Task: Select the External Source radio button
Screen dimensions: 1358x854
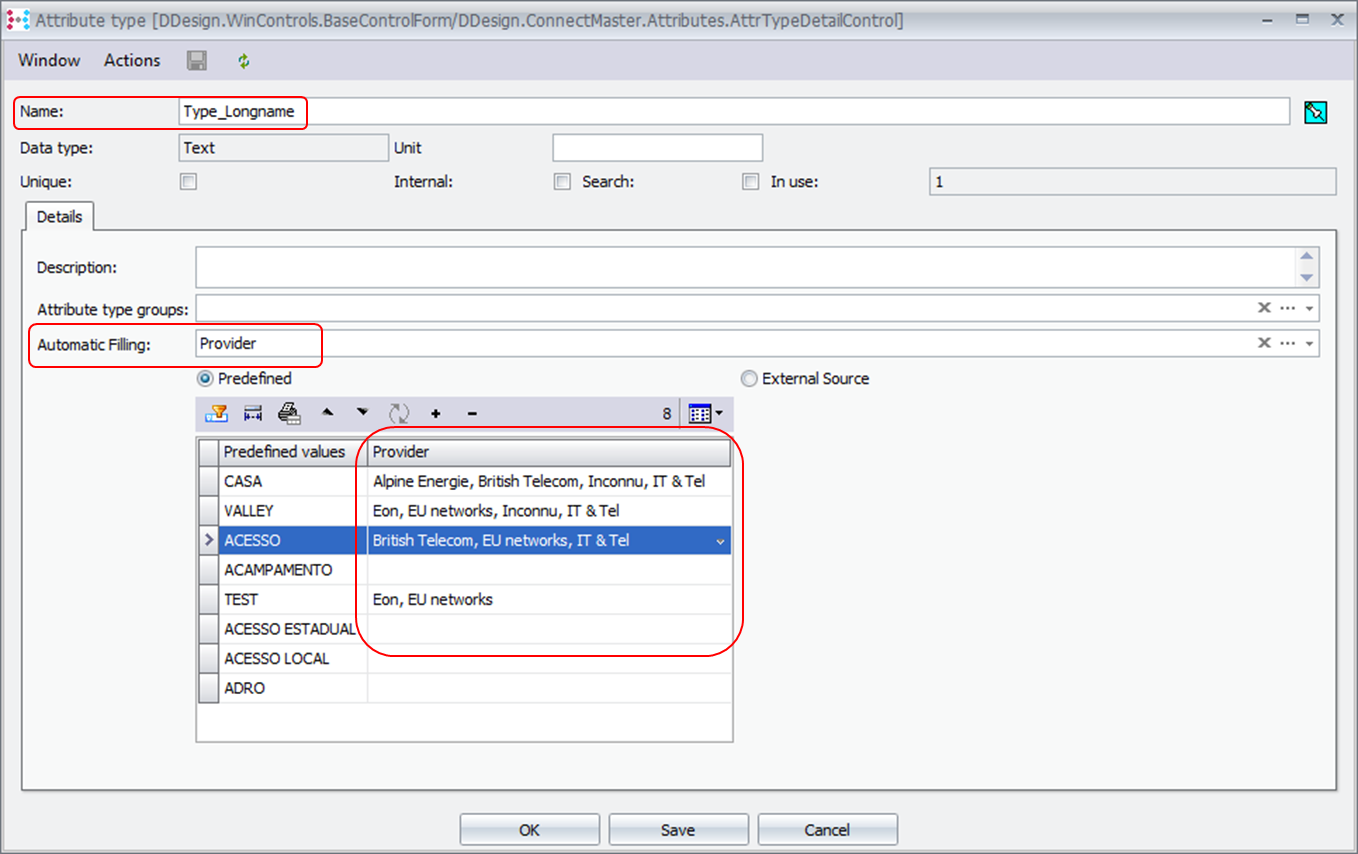Action: coord(749,379)
